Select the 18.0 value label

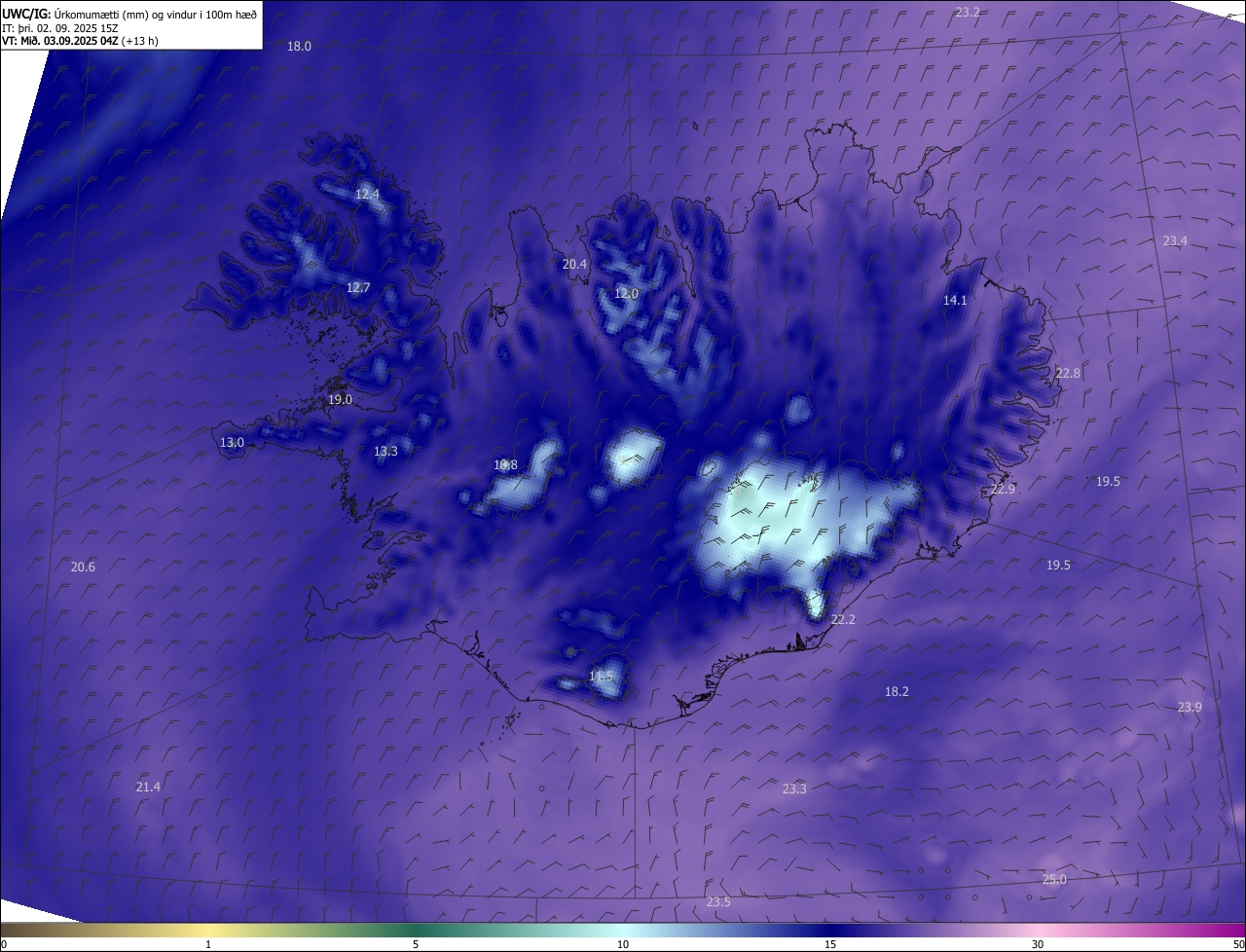coord(299,46)
